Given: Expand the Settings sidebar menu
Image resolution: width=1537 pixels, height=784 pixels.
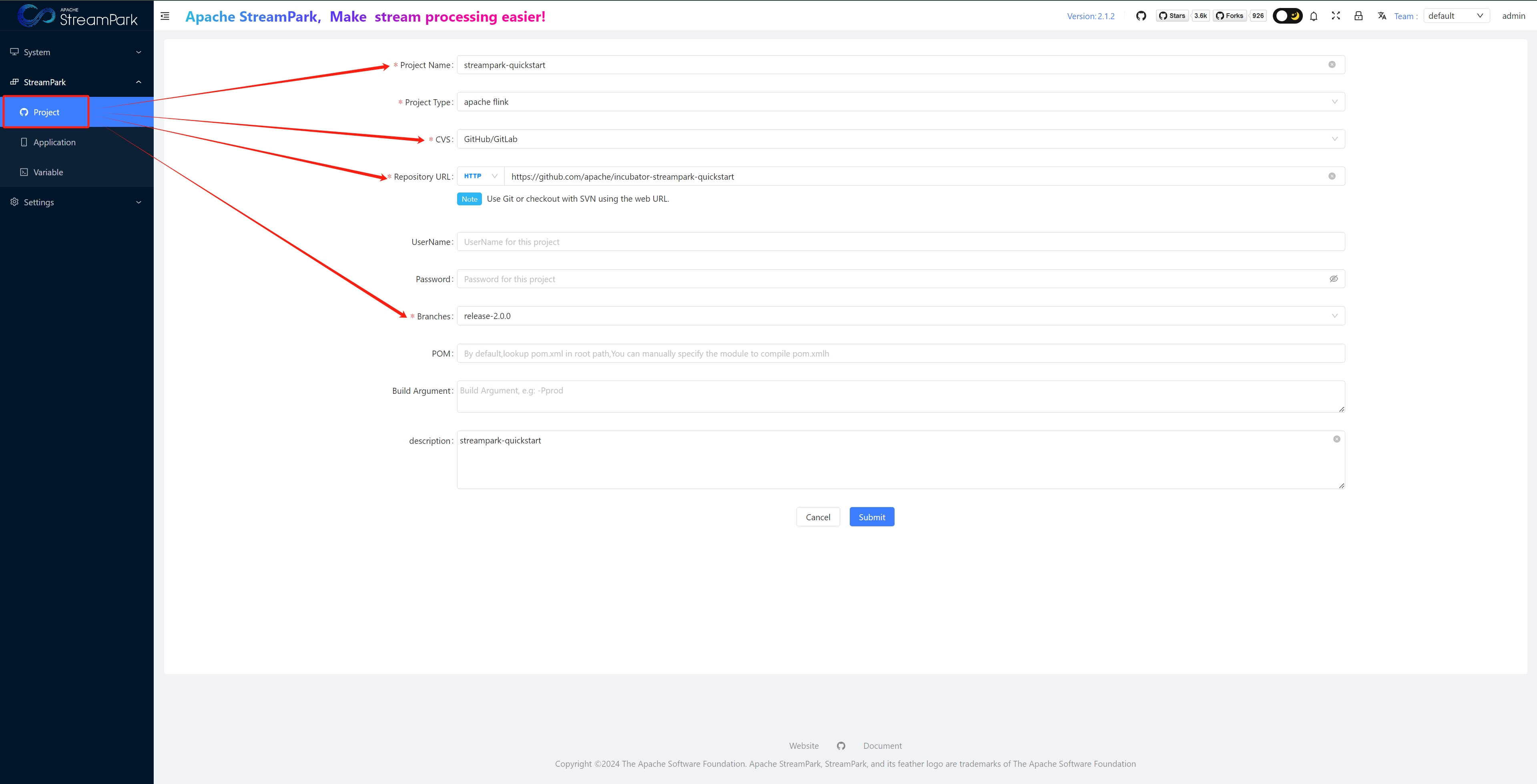Looking at the screenshot, I should click(76, 202).
